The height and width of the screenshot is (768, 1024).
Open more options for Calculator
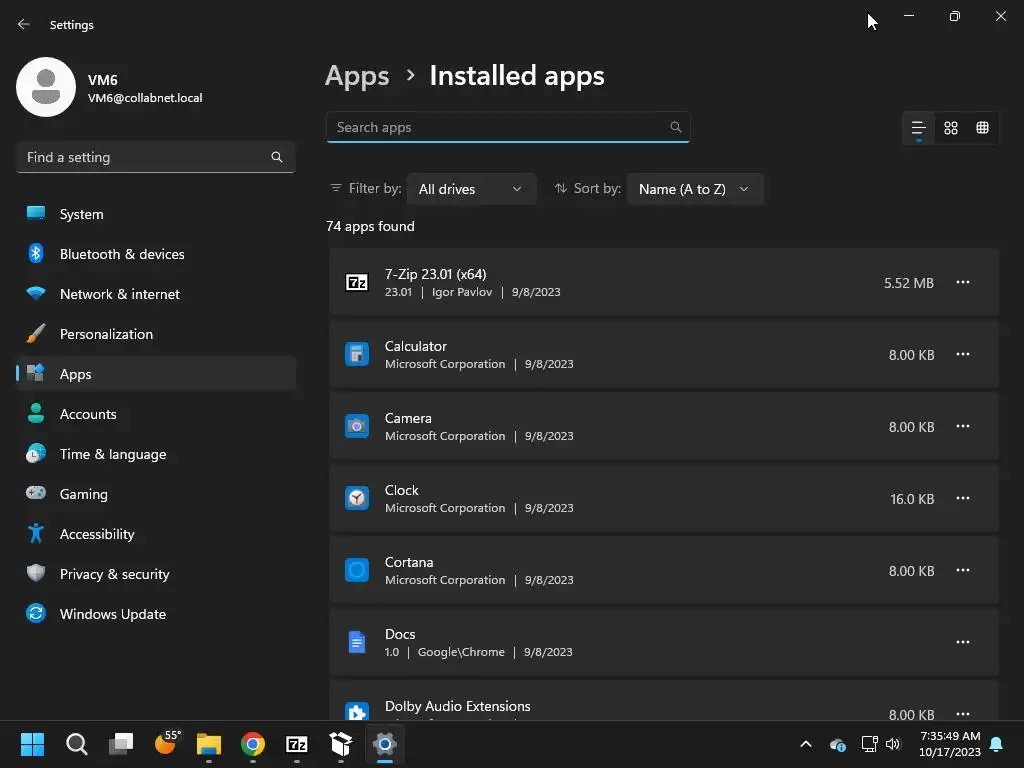963,355
